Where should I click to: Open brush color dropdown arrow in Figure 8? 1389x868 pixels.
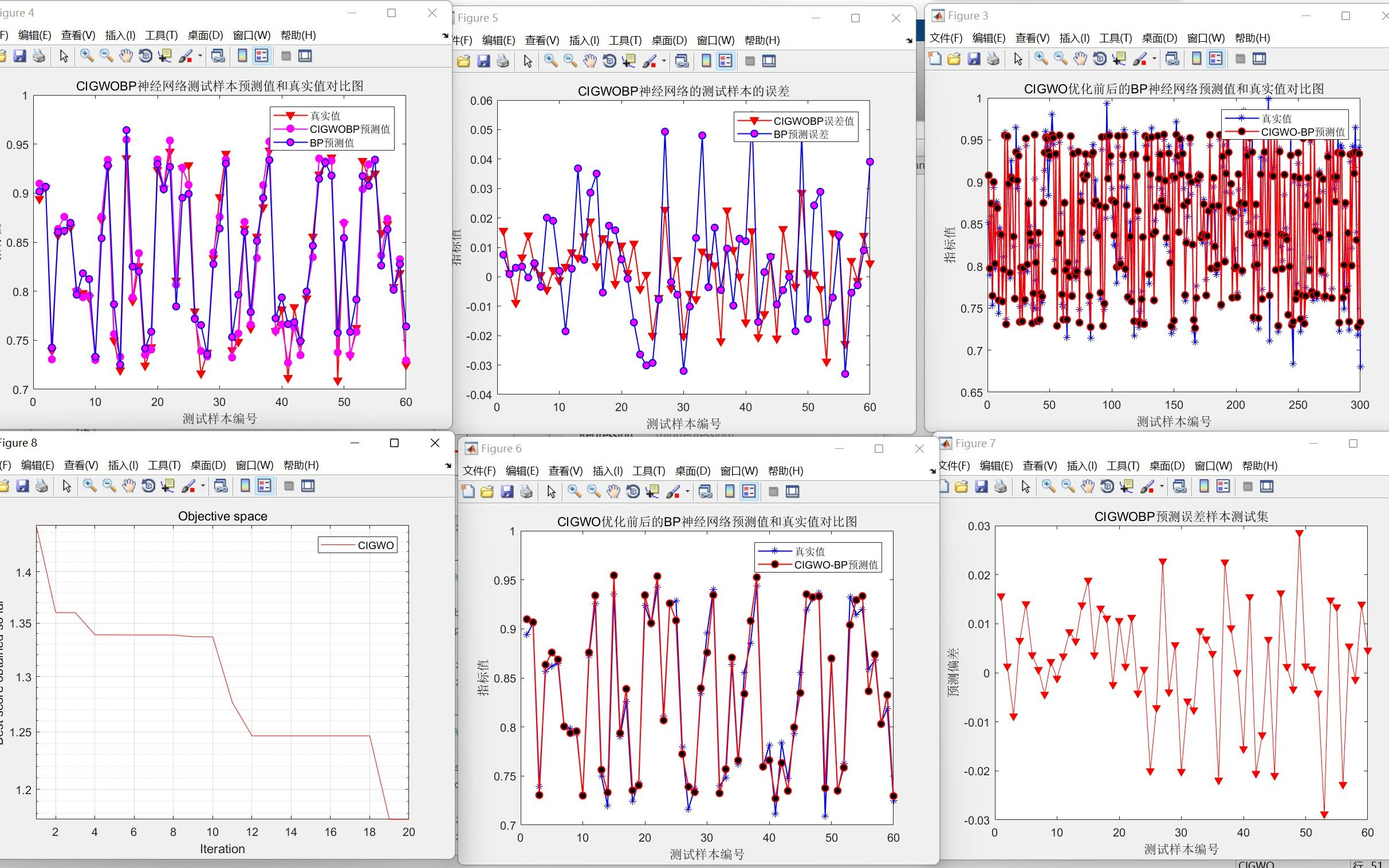coord(203,486)
